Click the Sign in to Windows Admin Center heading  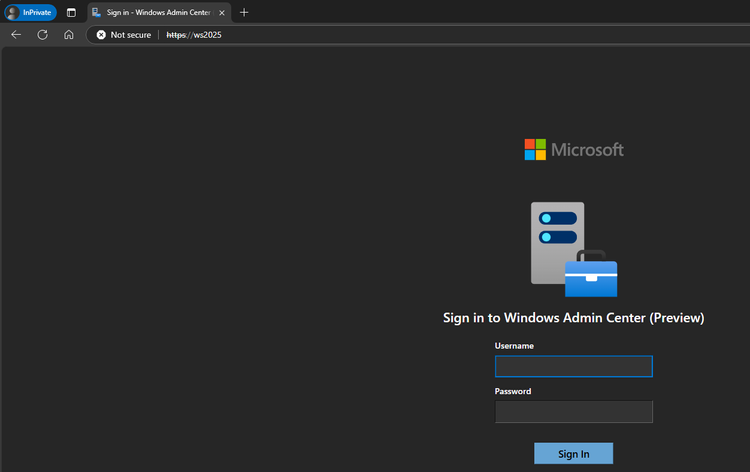pyautogui.click(x=574, y=318)
